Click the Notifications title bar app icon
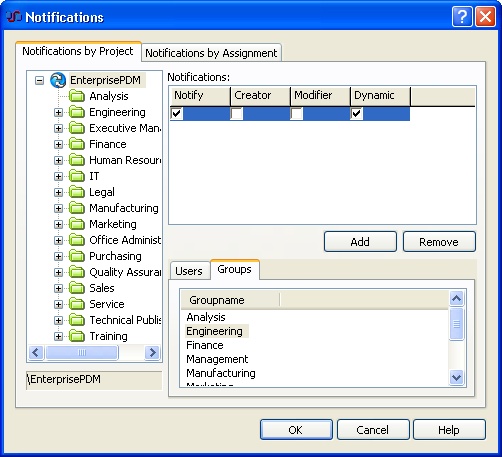The image size is (502, 457). [14, 16]
